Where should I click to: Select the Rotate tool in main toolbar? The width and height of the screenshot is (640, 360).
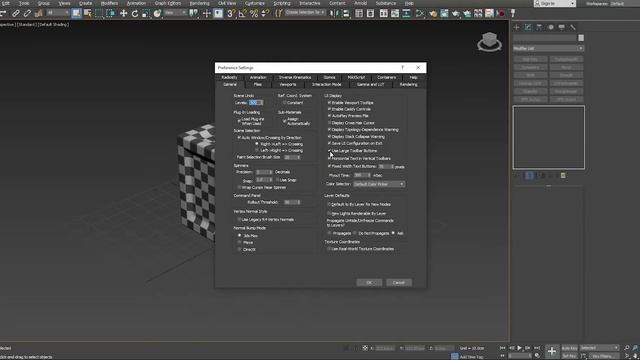click(135, 13)
